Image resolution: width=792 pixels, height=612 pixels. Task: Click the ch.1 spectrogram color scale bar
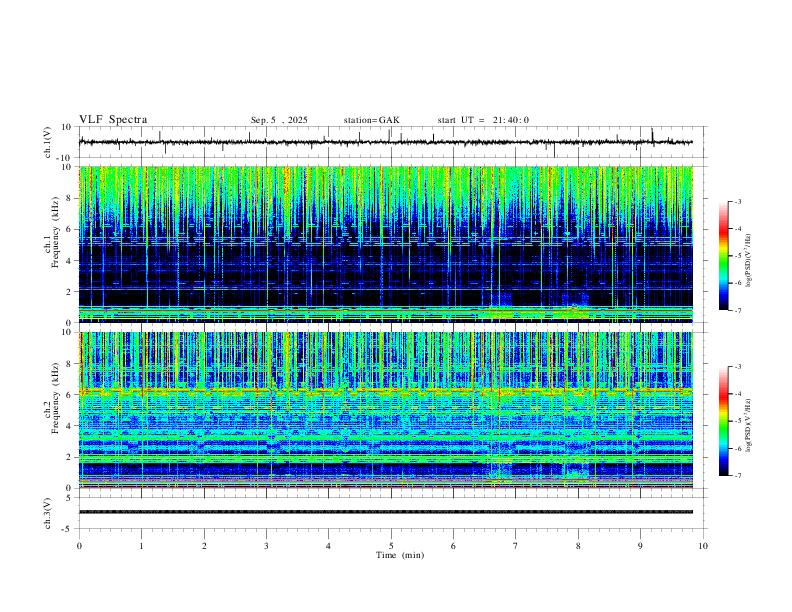[724, 256]
